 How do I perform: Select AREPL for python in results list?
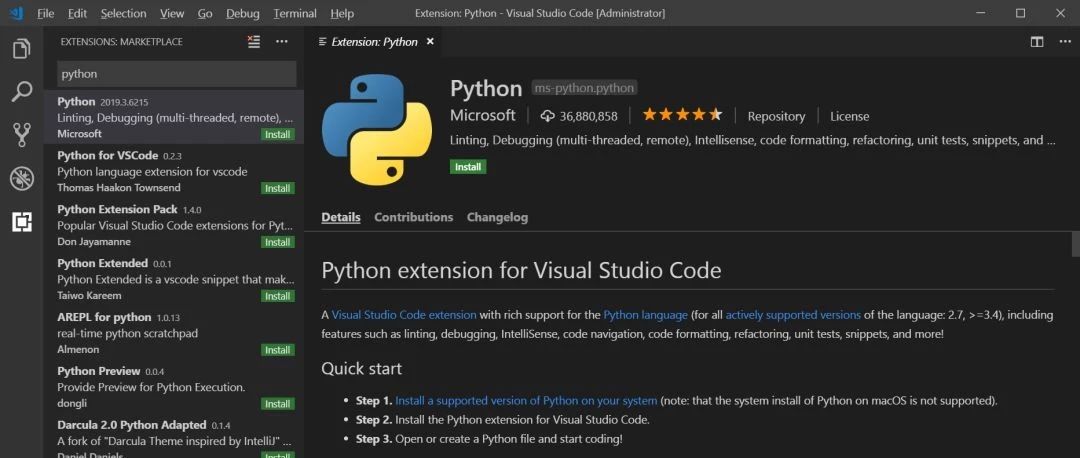tap(174, 333)
